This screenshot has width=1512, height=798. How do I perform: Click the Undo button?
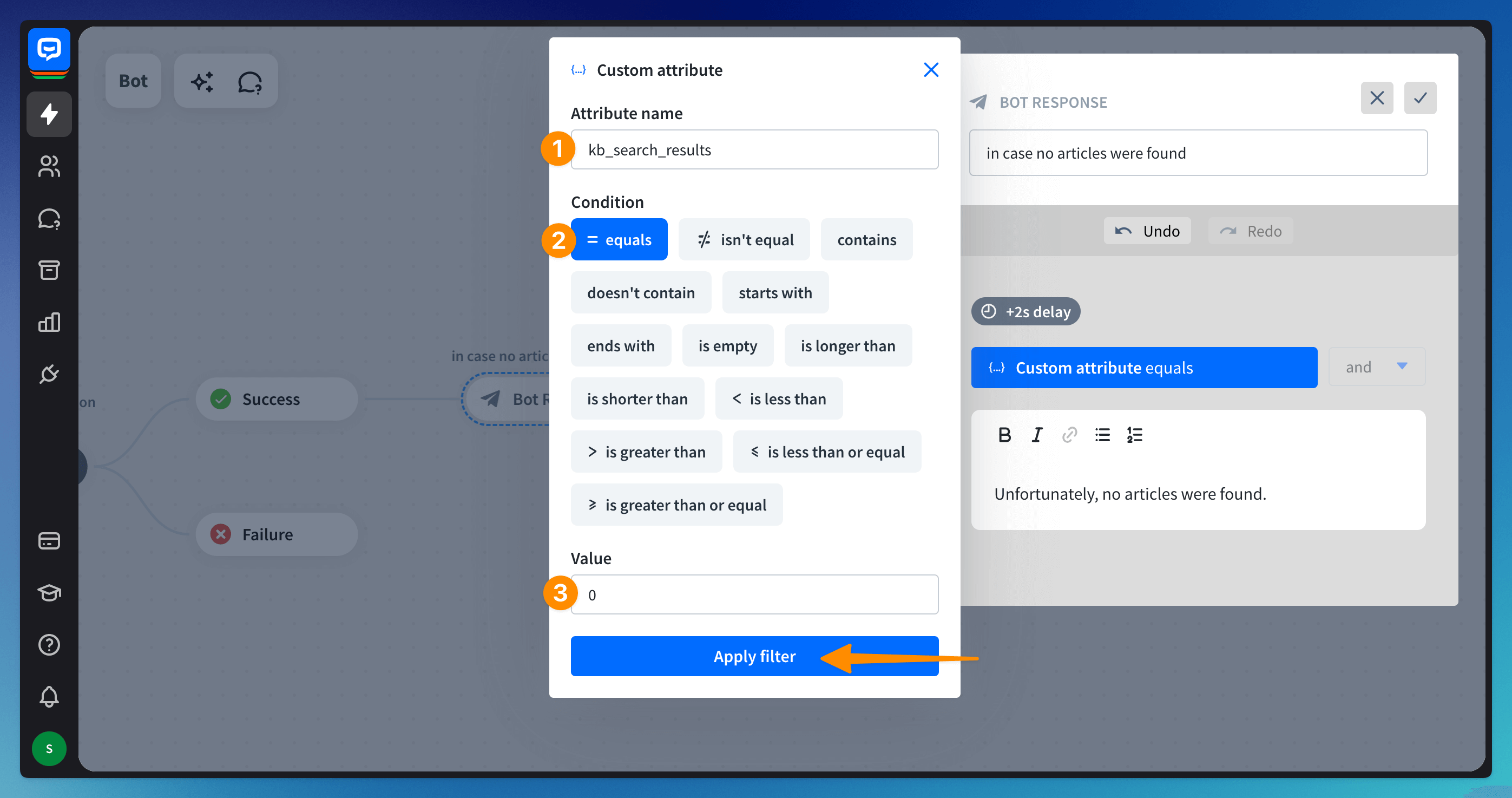click(1147, 231)
